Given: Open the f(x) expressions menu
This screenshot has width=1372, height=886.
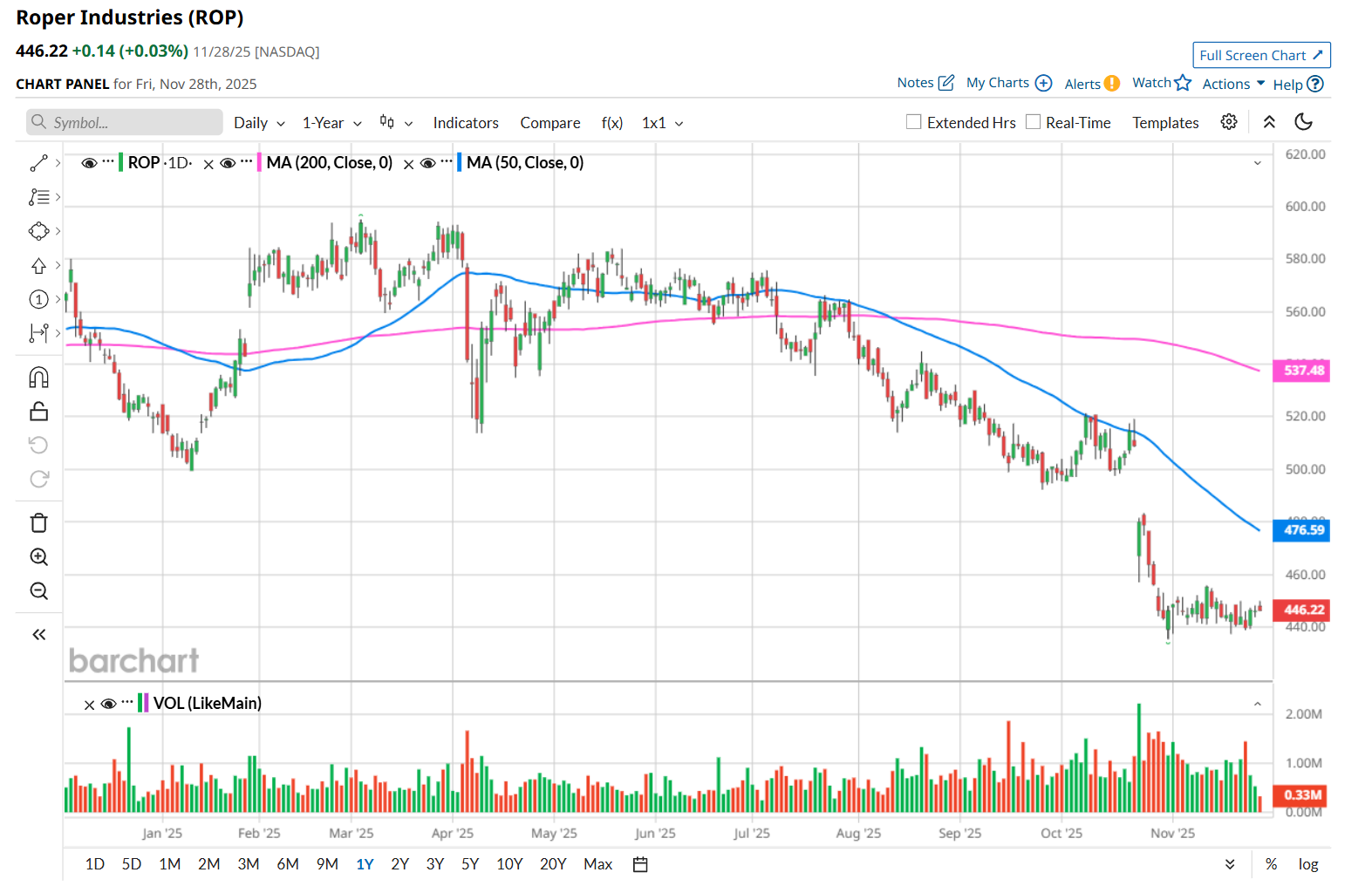Looking at the screenshot, I should (612, 123).
